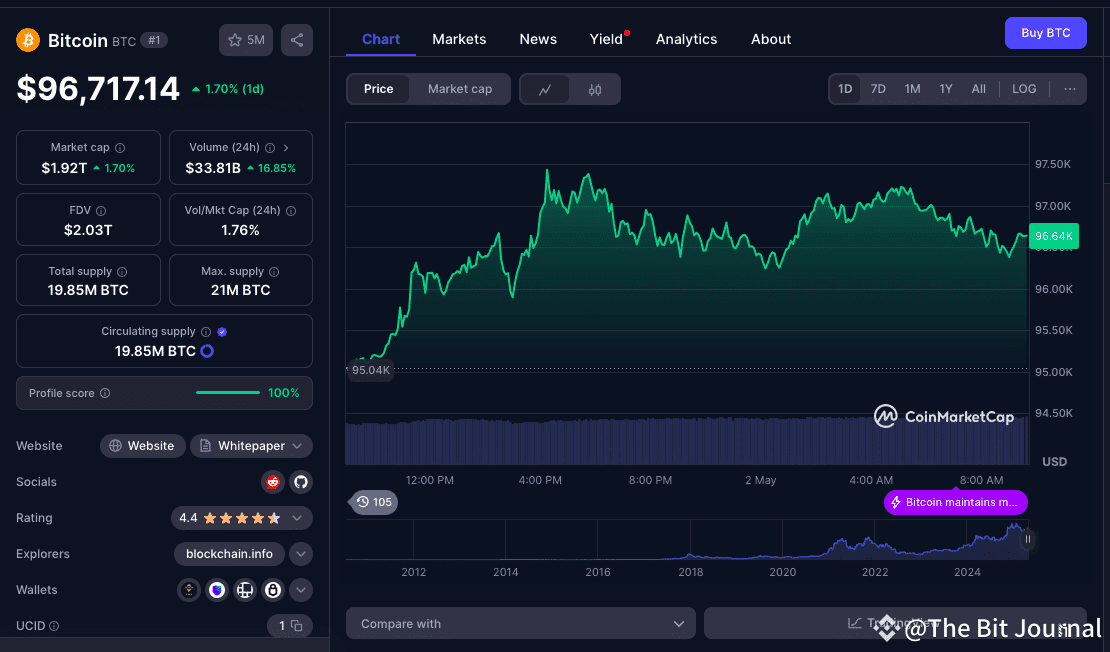Open blockchain.info explorer link
Screen dimensions: 1110x652
(229, 554)
